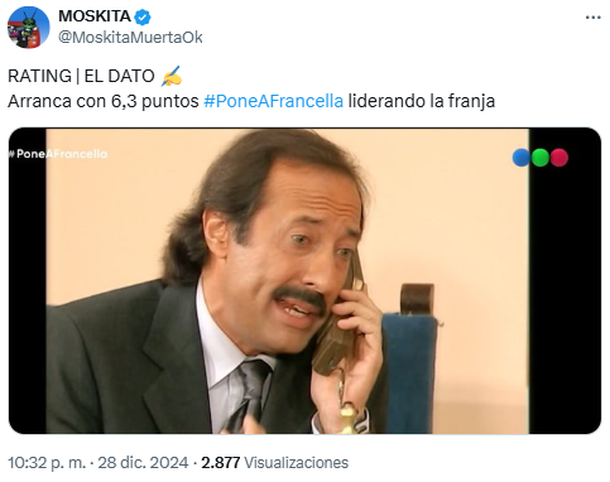Open the 10:32 p. m. timestamp link

click(x=47, y=463)
